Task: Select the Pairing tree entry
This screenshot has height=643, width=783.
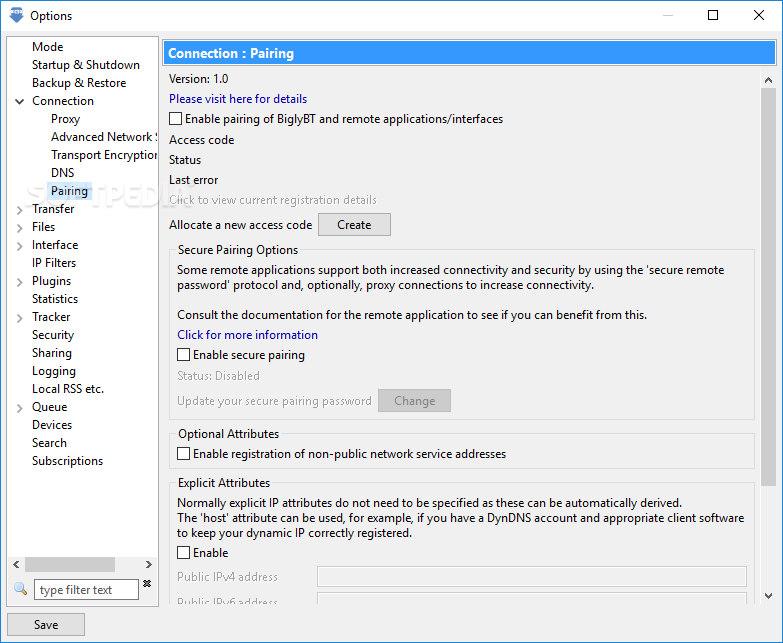Action: point(69,191)
